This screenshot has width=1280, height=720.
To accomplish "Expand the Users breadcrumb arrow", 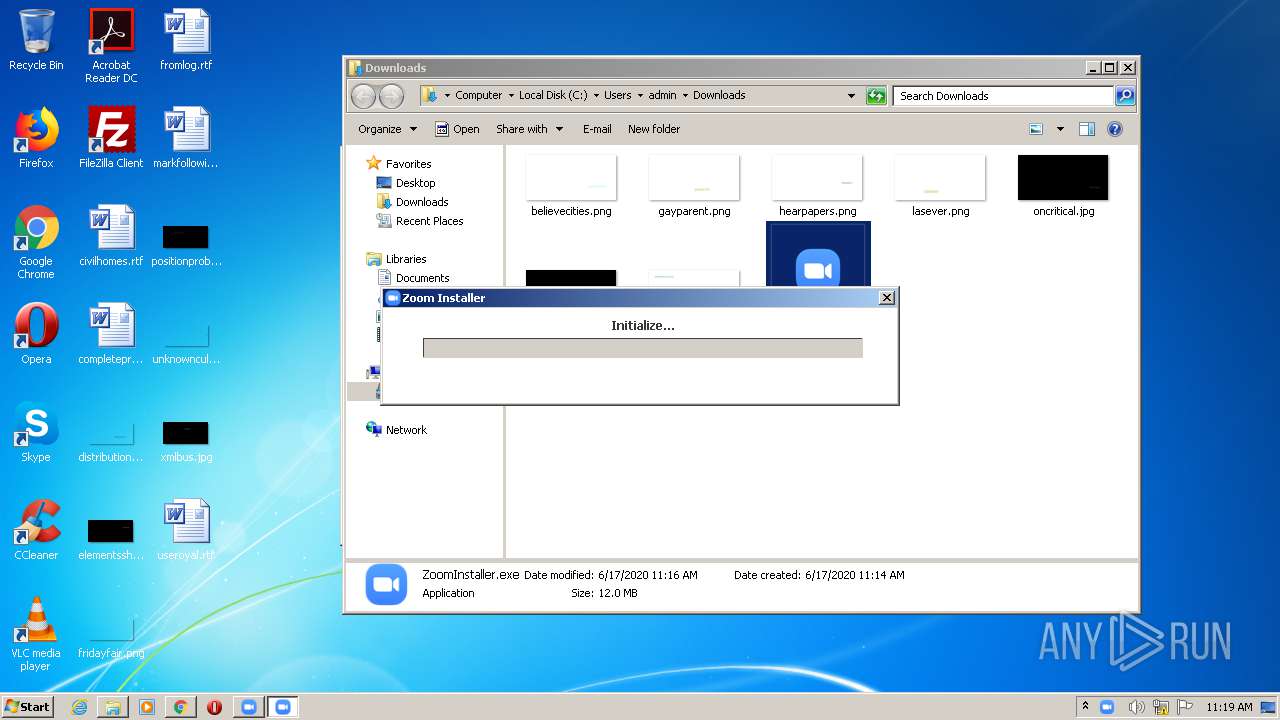I will (639, 96).
